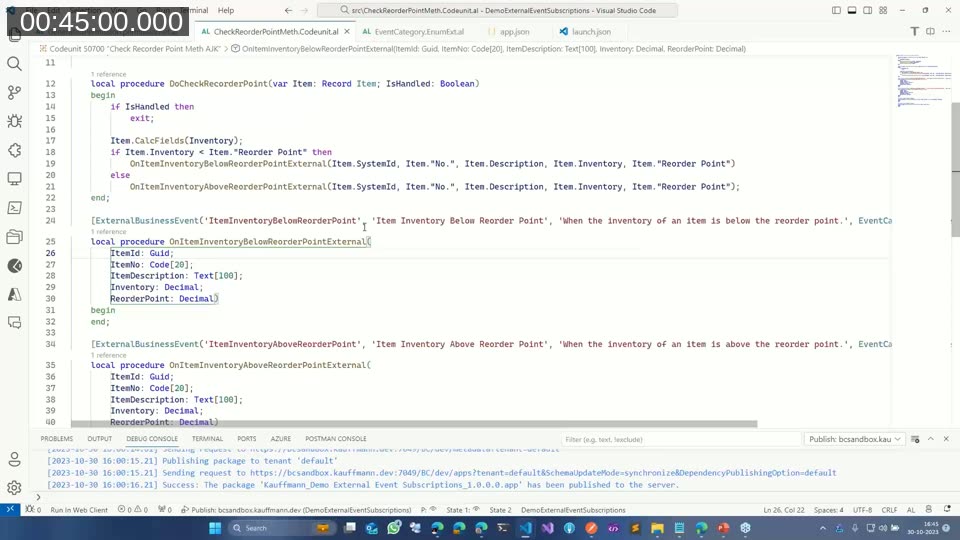960x540 pixels.
Task: Click DemoExternalEventSubscriptions in status bar
Action: click(573, 509)
